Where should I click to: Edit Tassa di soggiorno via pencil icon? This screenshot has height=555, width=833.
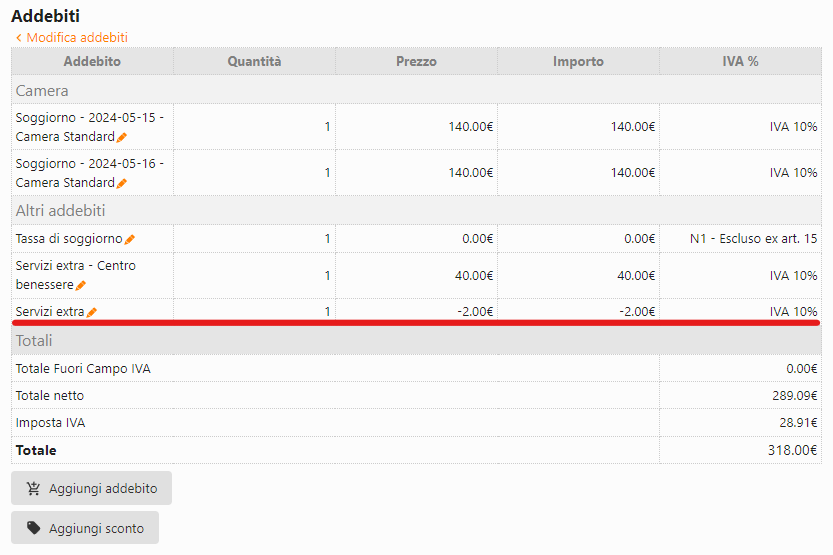click(x=130, y=239)
